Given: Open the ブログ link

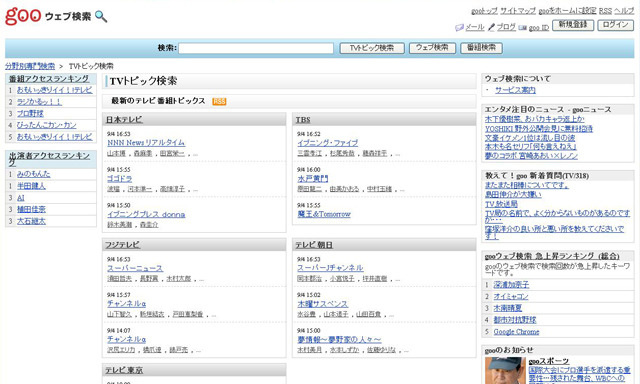Looking at the screenshot, I should point(506,27).
